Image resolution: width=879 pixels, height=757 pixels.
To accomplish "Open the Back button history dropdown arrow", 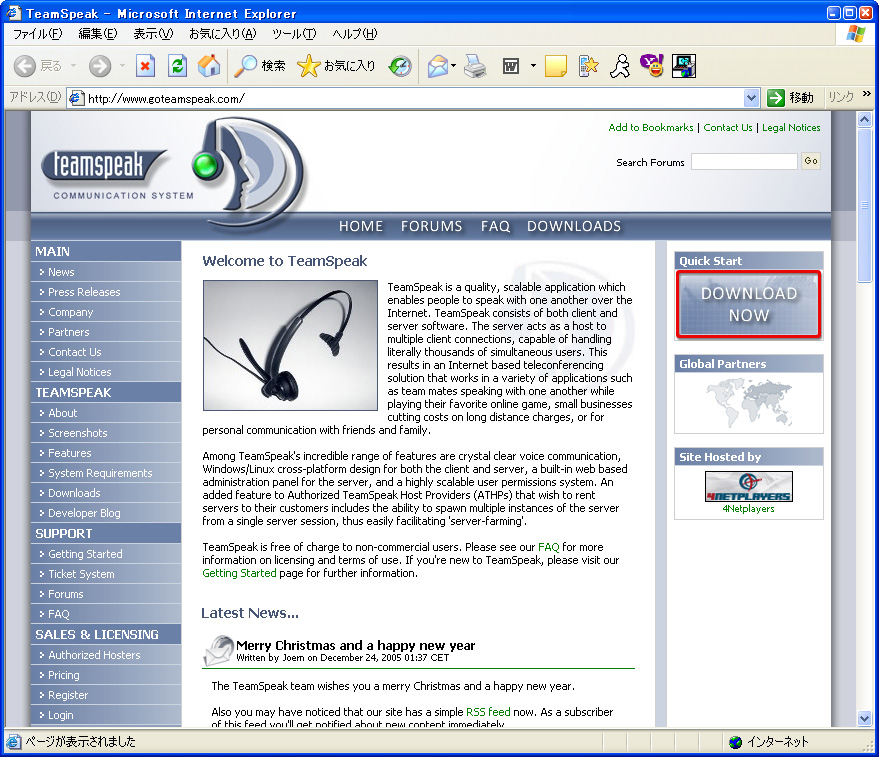I will click(73, 66).
